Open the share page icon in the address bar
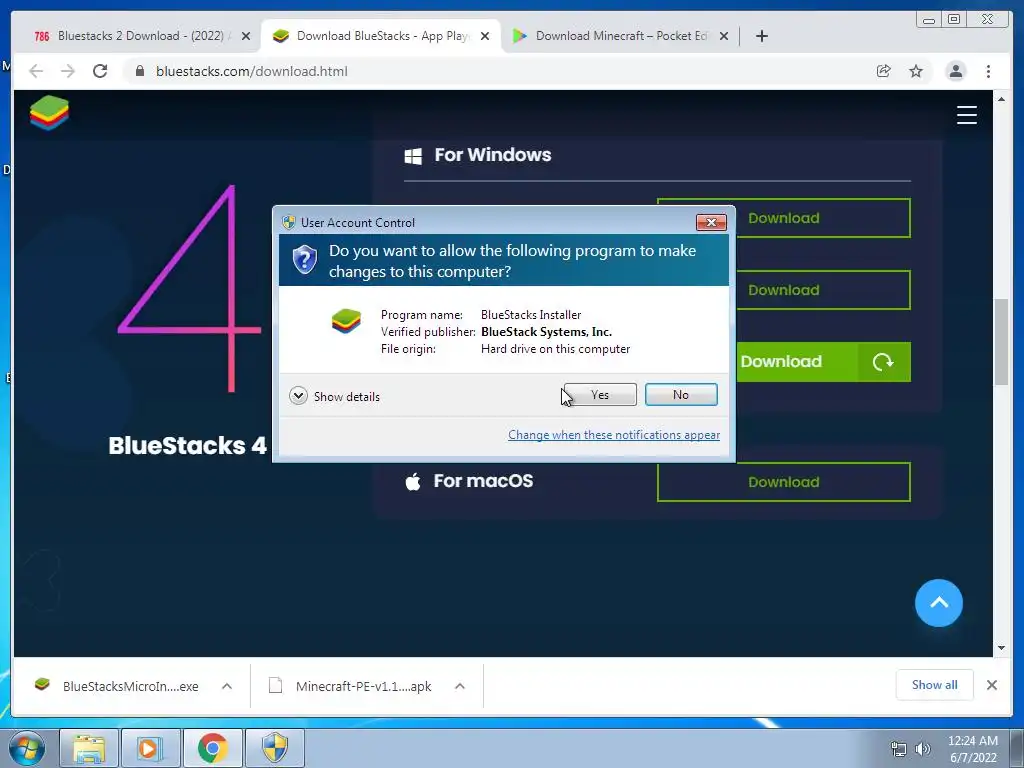 [x=884, y=71]
